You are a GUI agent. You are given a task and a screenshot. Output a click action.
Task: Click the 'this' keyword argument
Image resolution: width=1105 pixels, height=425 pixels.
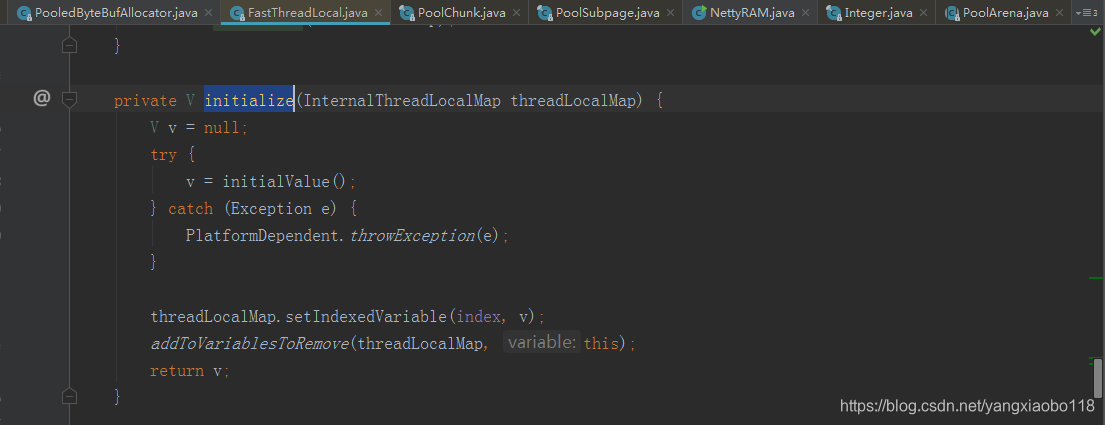coord(601,343)
